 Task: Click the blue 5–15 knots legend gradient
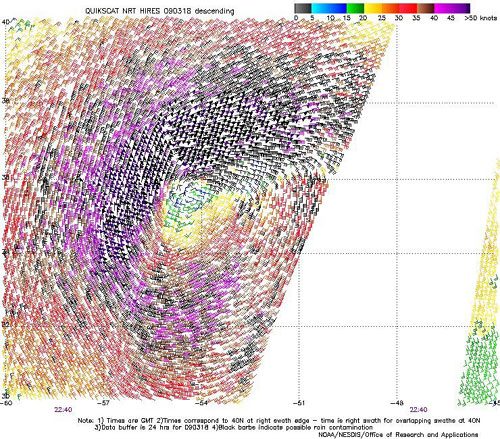(329, 8)
